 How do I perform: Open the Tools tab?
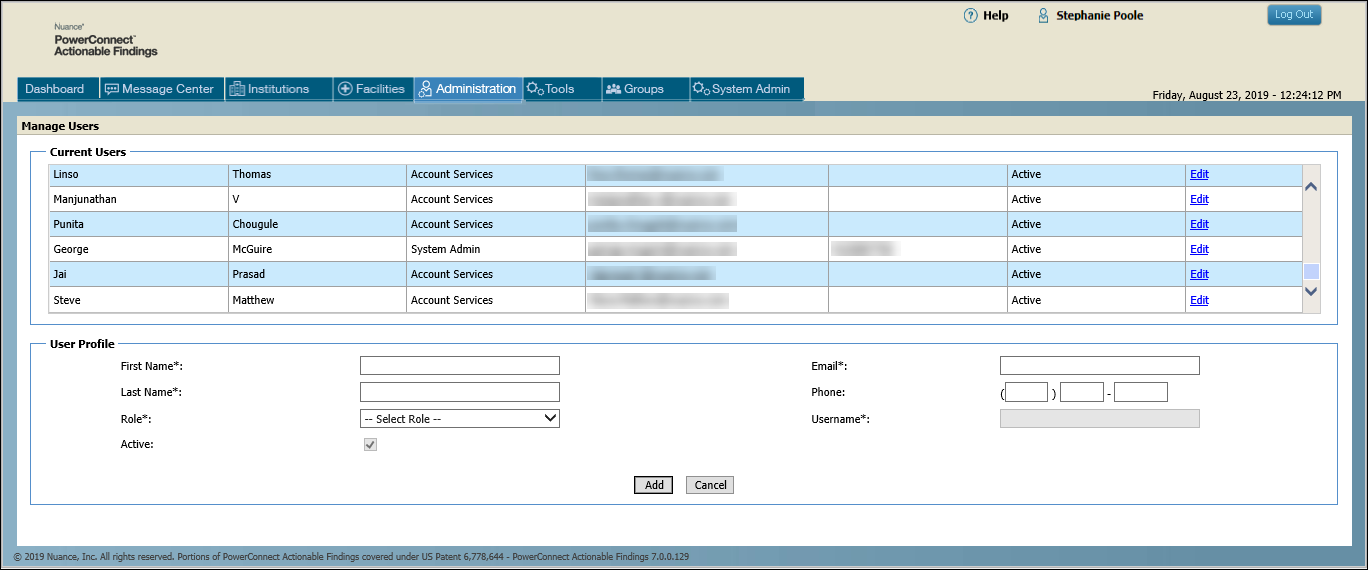tap(562, 89)
